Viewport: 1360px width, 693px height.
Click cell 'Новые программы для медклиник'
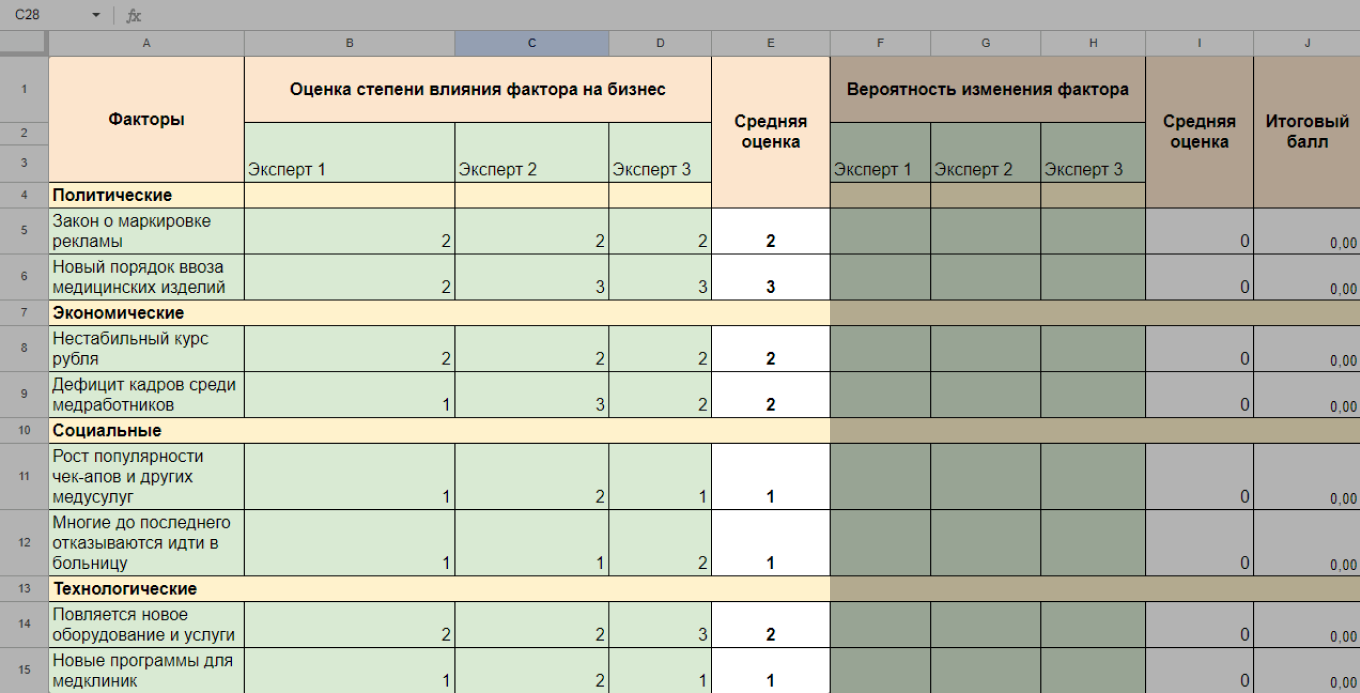(x=146, y=671)
